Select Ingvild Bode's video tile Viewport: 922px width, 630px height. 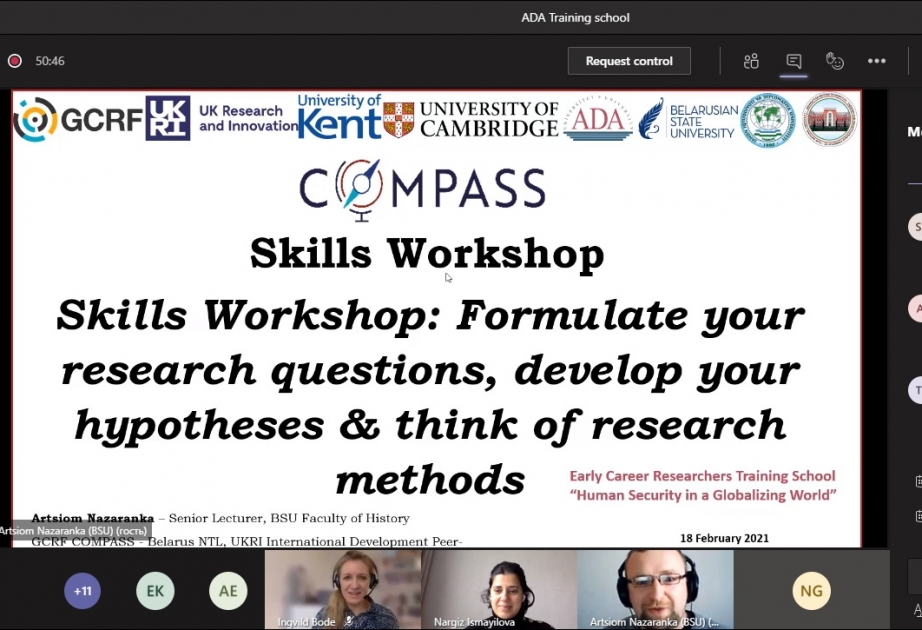[x=343, y=589]
